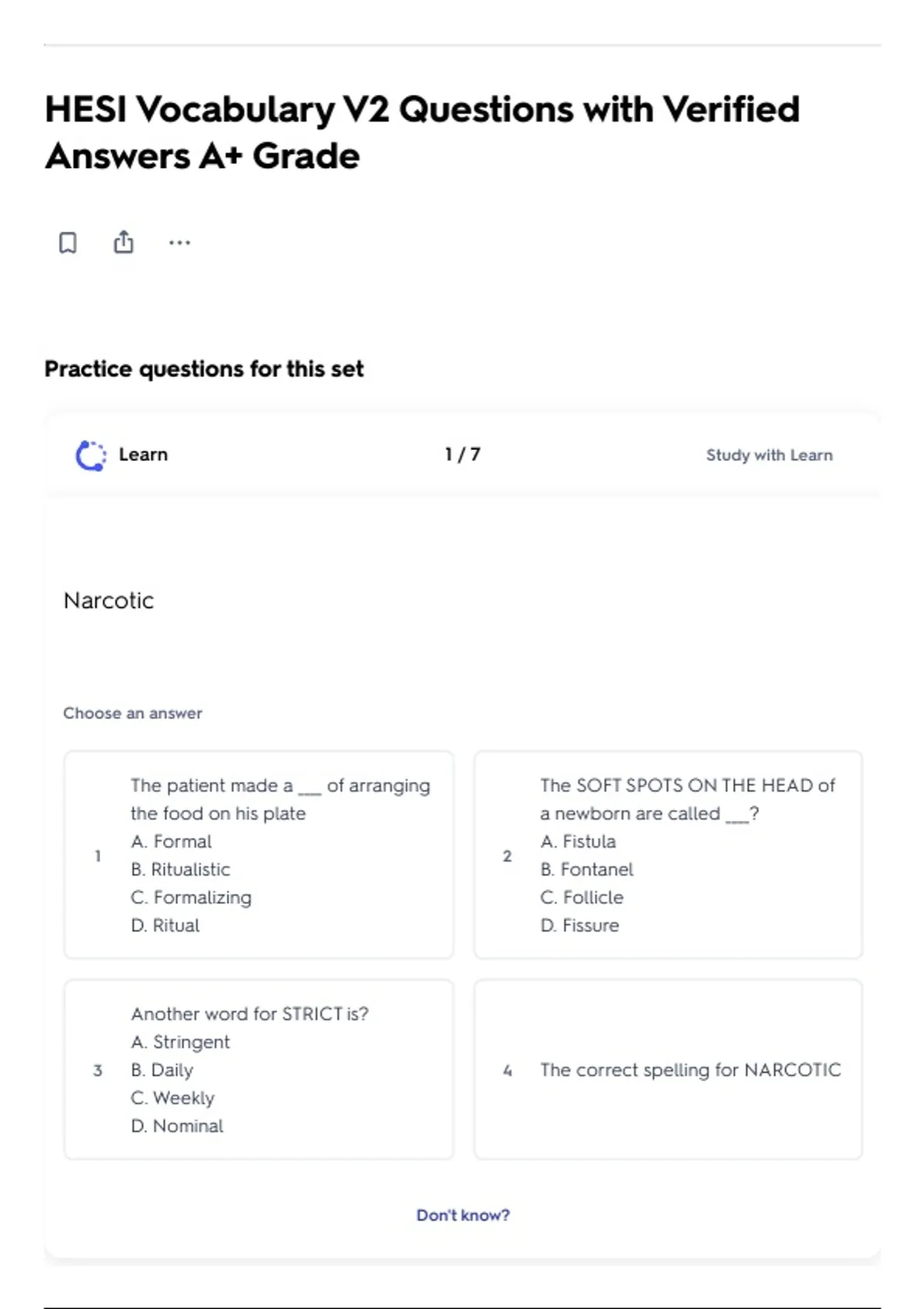Image resolution: width=924 pixels, height=1309 pixels.
Task: Click the Don't know? link
Action: tap(463, 1215)
